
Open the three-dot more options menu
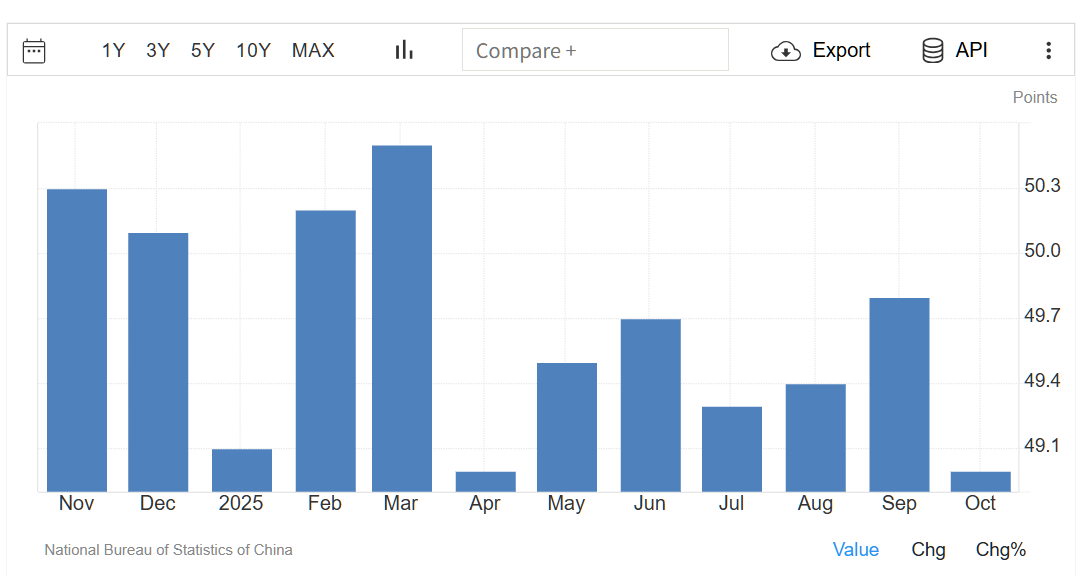tap(1048, 51)
